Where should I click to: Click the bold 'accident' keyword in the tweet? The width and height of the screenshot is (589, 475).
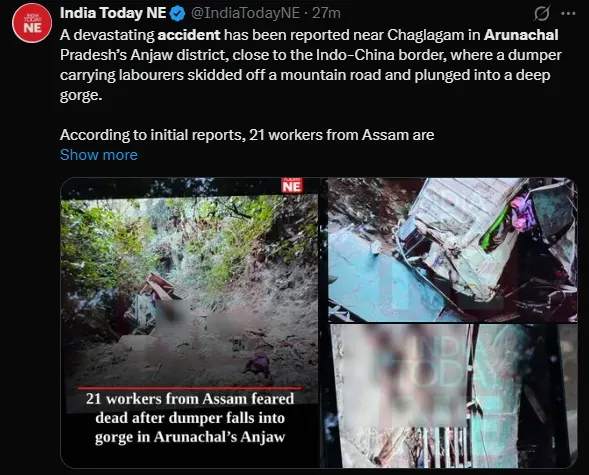coord(189,35)
